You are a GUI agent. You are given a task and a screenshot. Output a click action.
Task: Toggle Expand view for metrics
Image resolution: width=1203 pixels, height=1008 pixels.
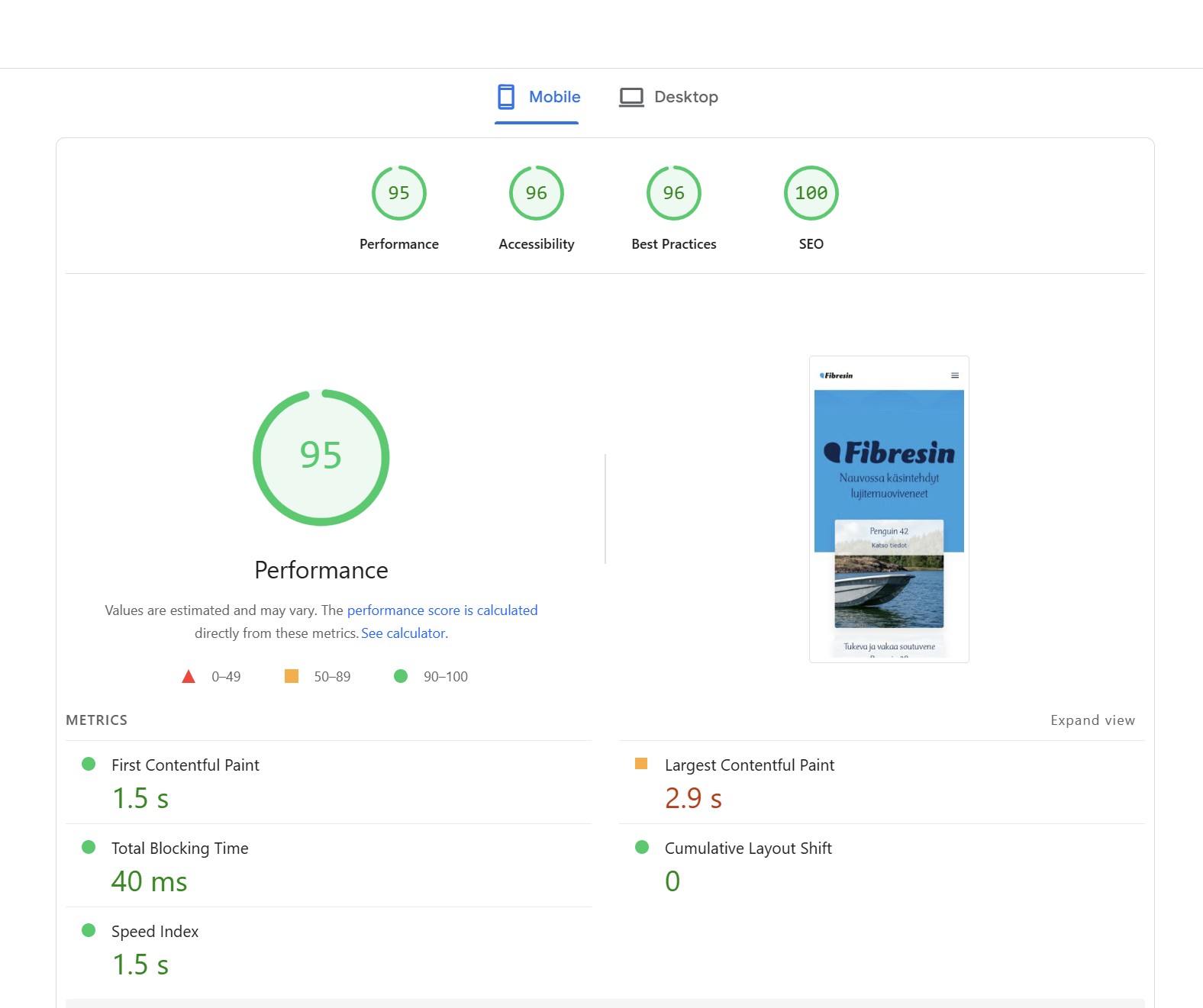tap(1092, 720)
